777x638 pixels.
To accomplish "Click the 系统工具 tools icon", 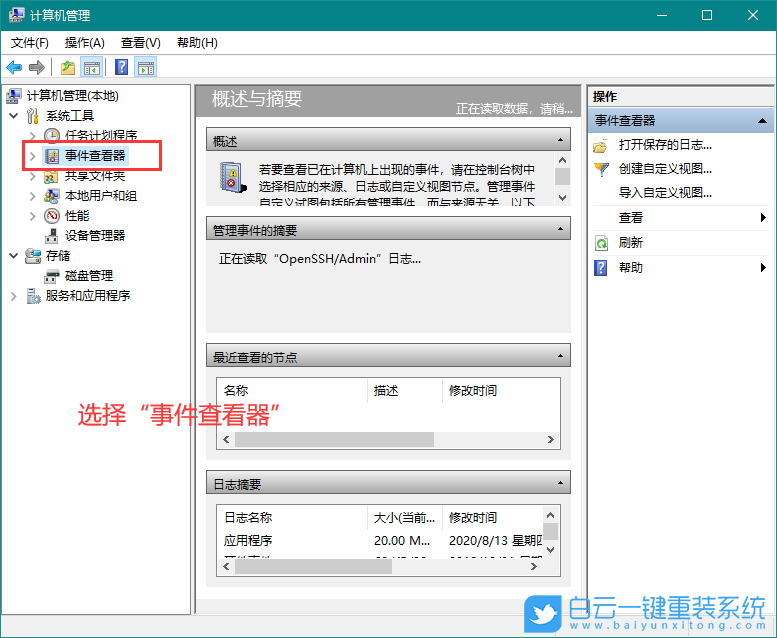I will (x=33, y=116).
